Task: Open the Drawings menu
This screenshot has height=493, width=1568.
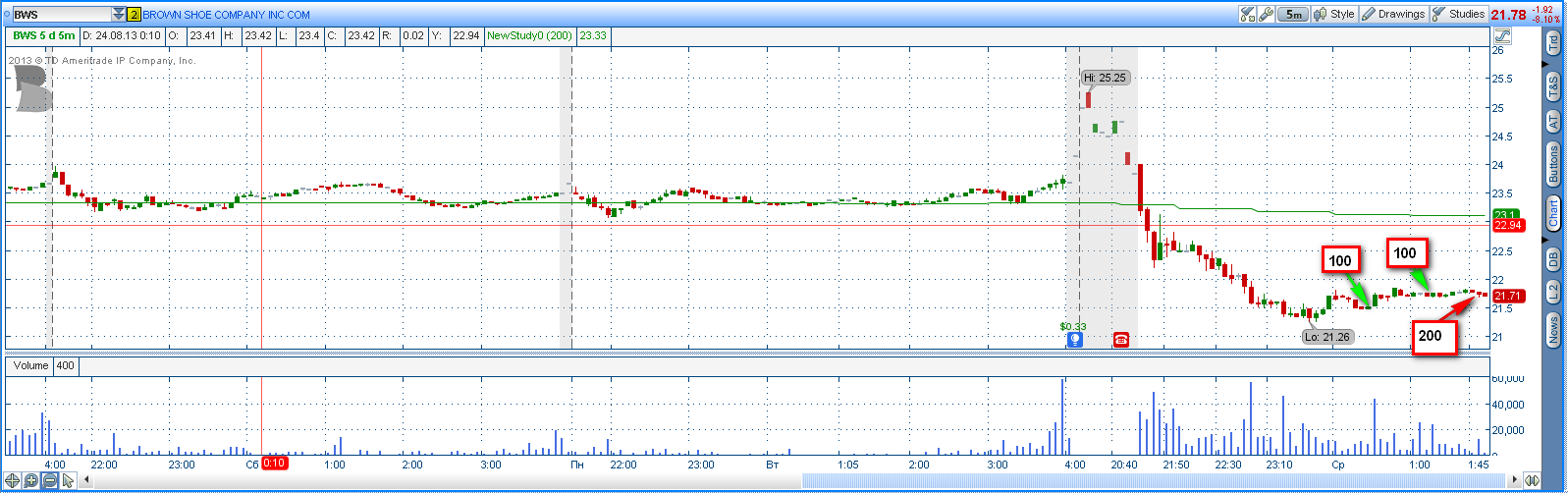Action: (x=1393, y=14)
